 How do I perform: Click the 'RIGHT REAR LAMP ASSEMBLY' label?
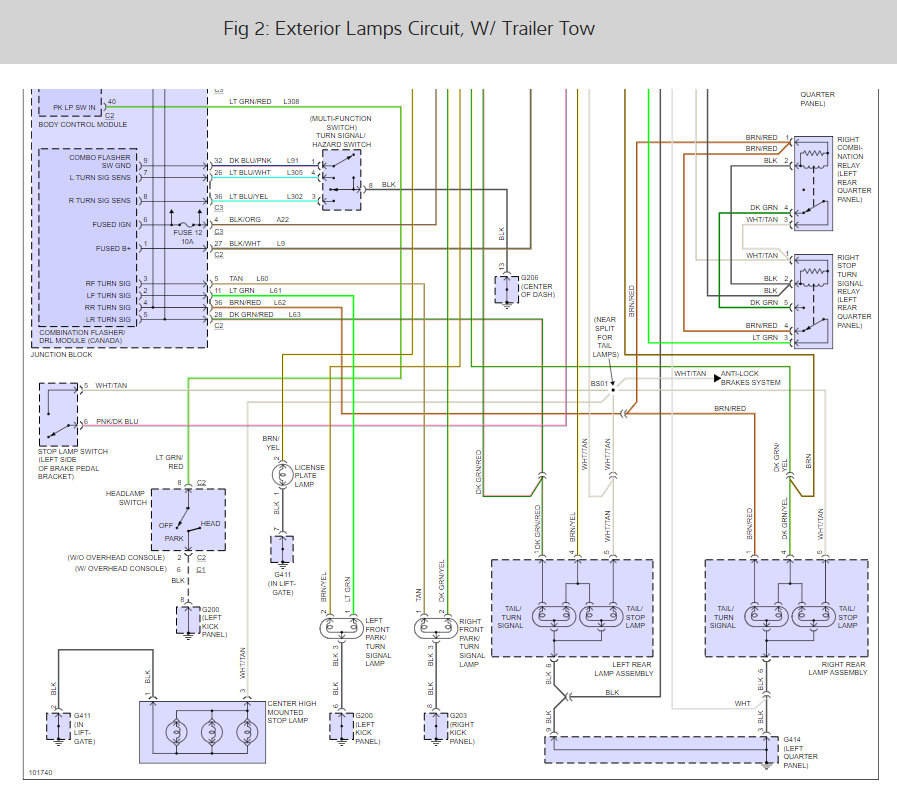tap(838, 668)
